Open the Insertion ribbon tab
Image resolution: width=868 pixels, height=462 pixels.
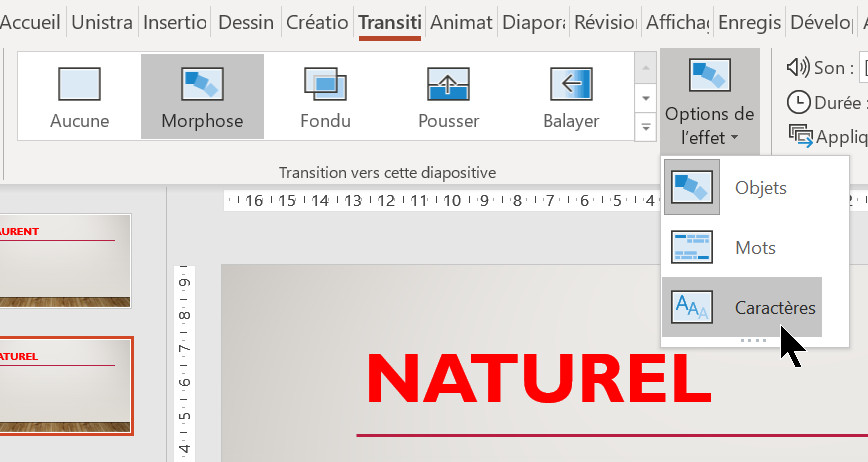pyautogui.click(x=175, y=22)
